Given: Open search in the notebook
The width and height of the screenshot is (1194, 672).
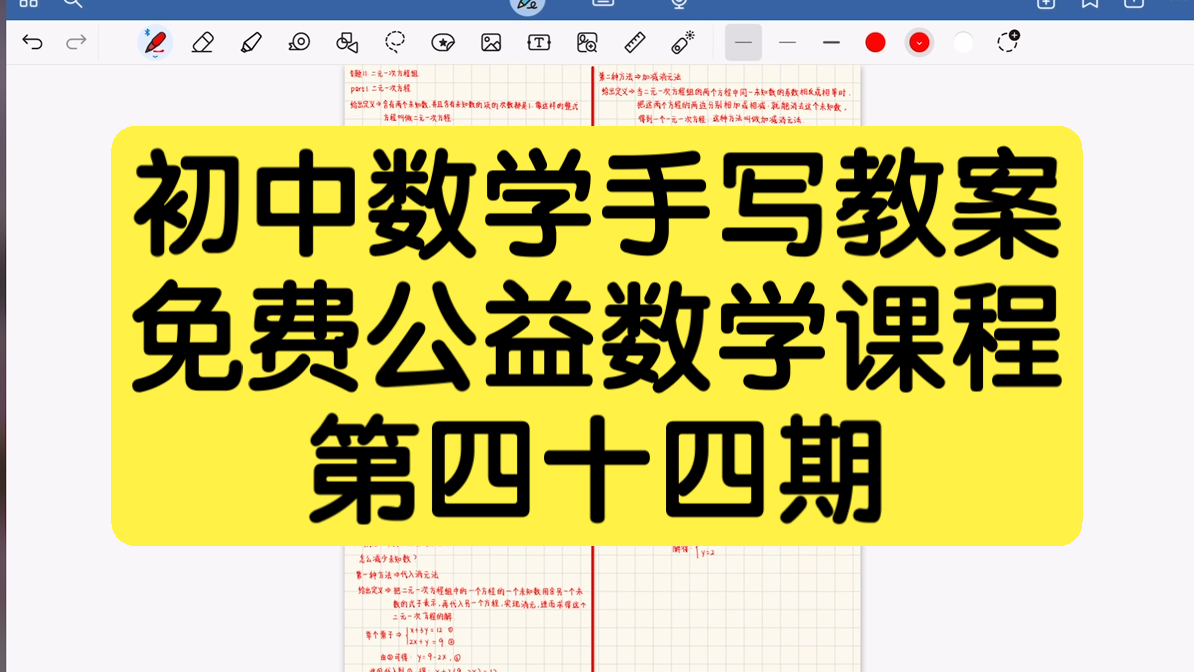Looking at the screenshot, I should 71,4.
